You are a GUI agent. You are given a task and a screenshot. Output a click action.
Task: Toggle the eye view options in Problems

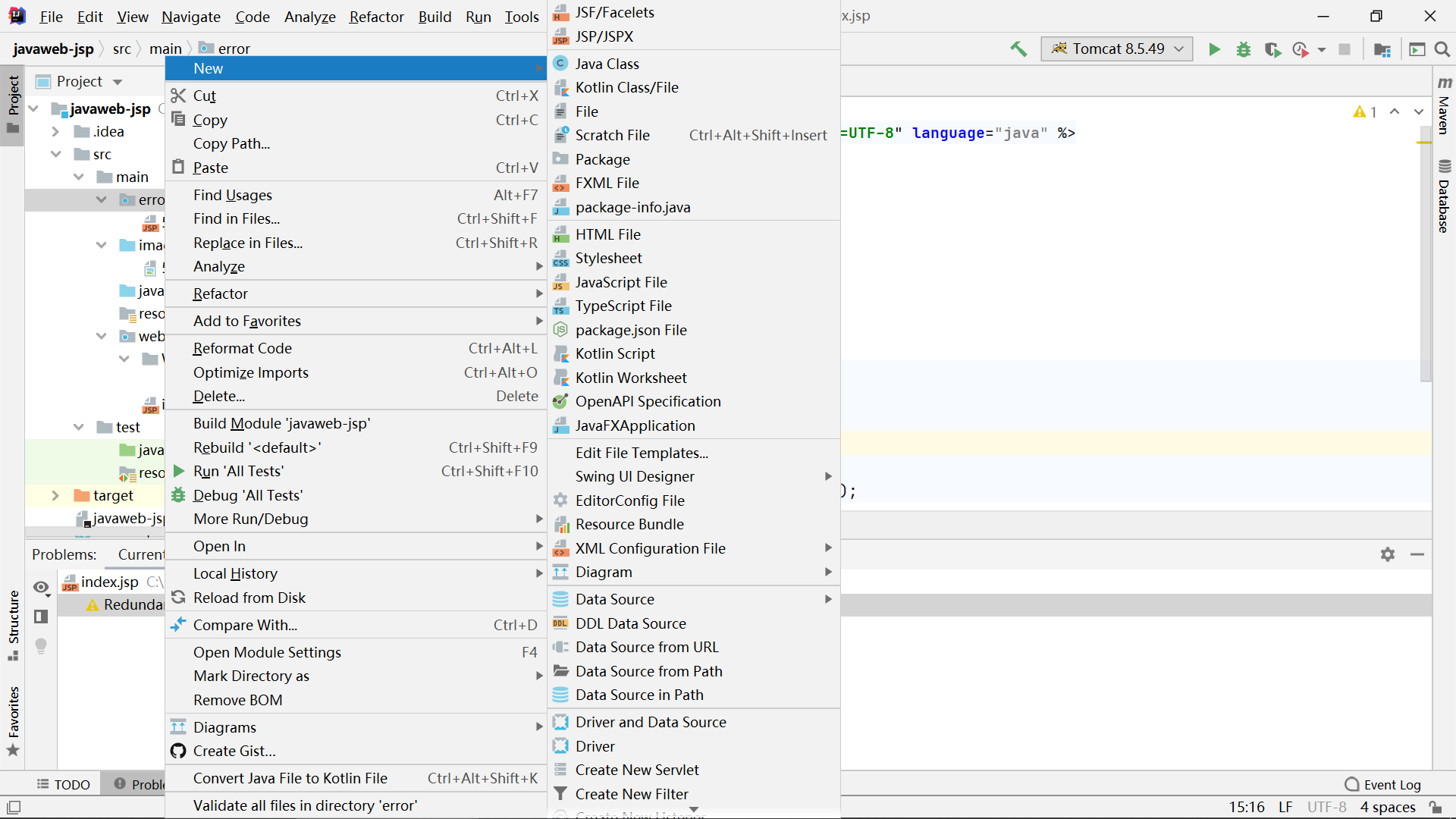pos(41,587)
